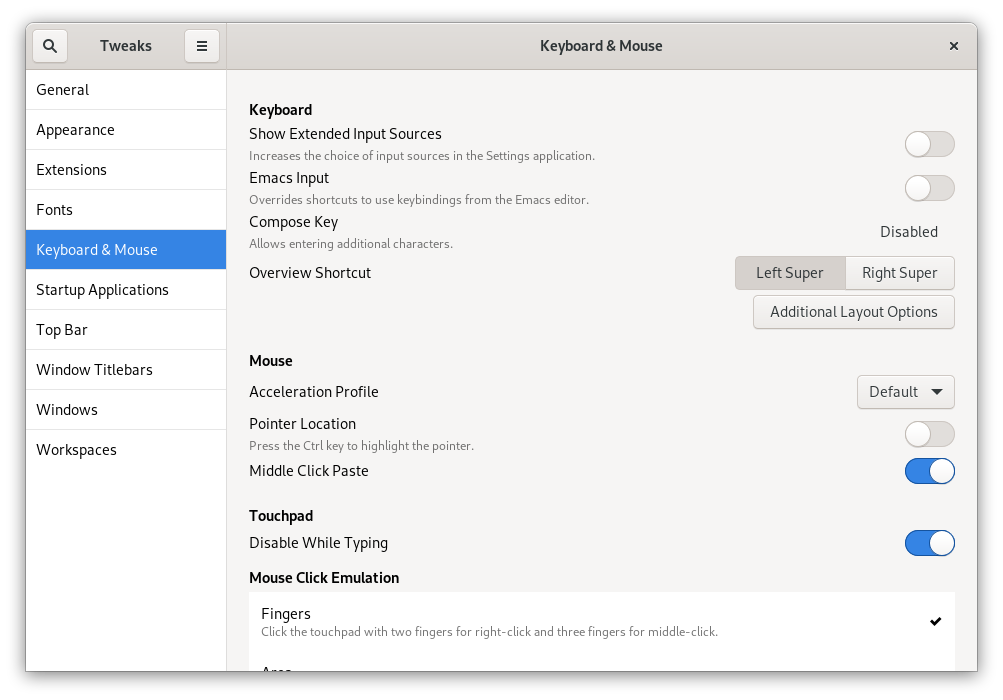This screenshot has width=1003, height=700.
Task: Select Left Super overview shortcut
Action: 790,273
